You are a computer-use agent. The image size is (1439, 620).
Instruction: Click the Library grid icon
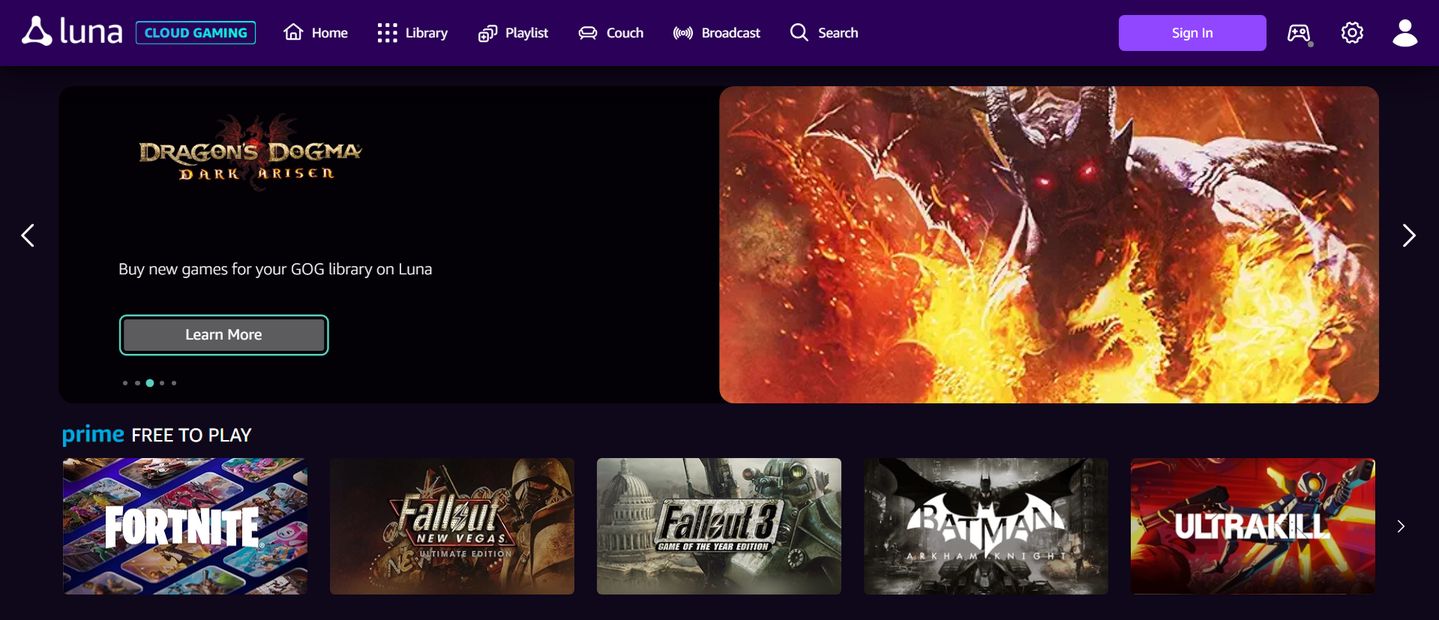coord(387,33)
